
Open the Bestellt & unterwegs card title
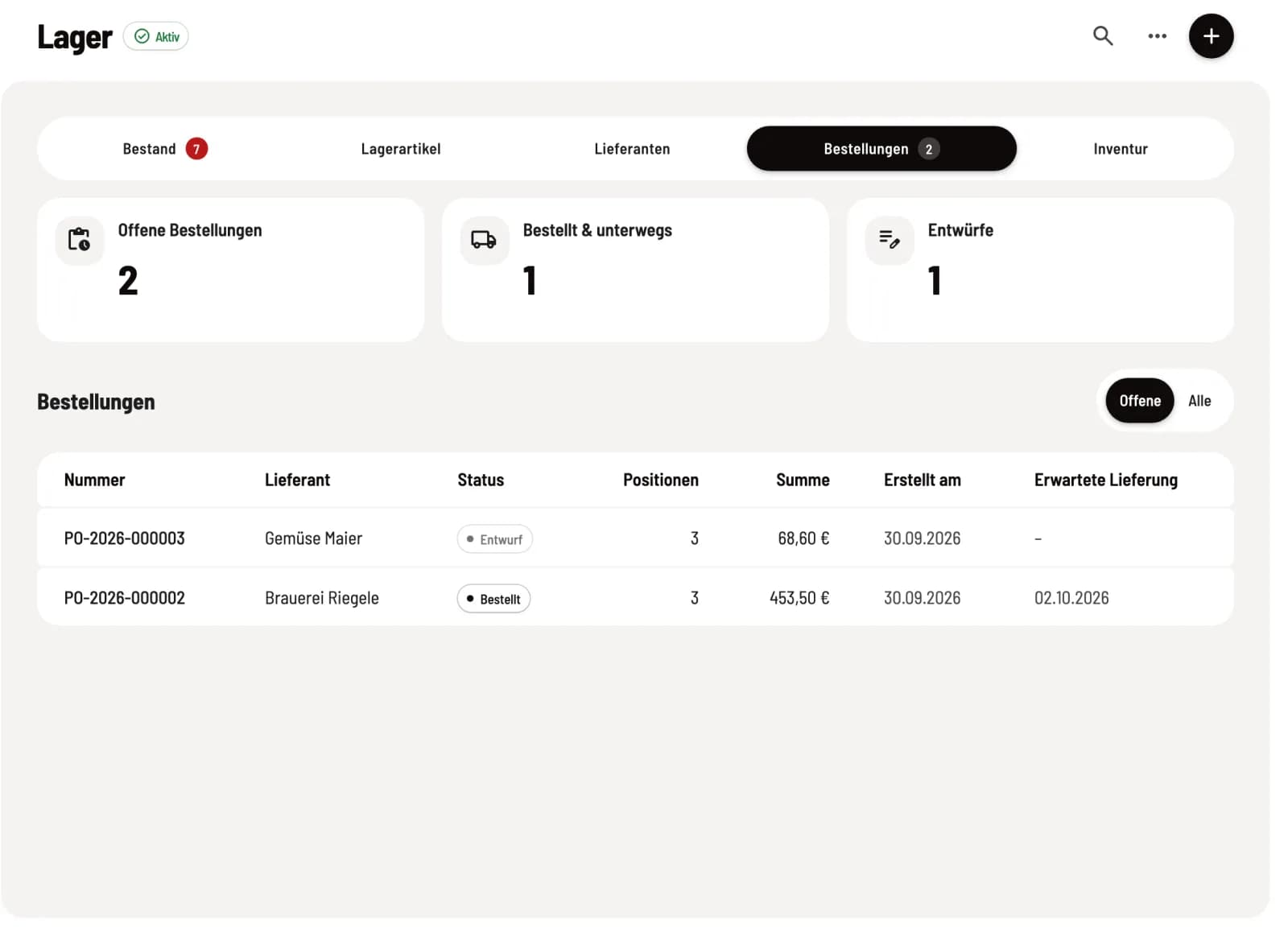(x=597, y=230)
